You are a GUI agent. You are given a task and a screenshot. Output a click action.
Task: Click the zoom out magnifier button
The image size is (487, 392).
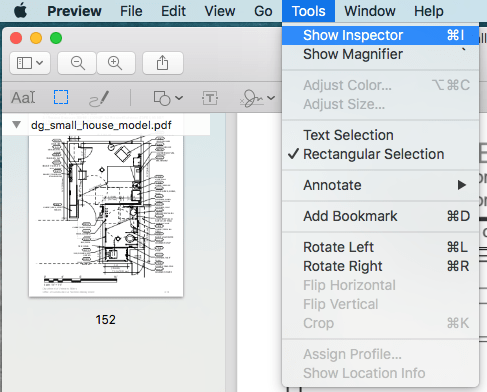[77, 63]
